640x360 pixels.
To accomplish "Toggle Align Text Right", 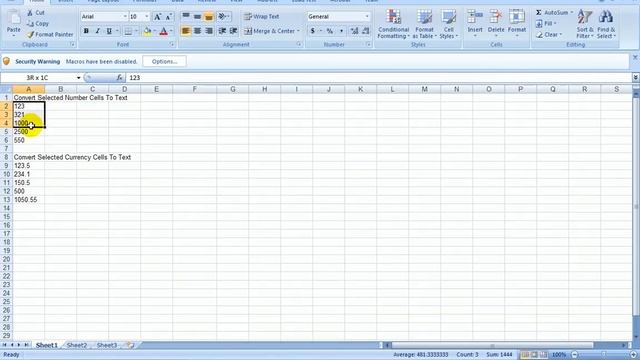I will click(209, 31).
